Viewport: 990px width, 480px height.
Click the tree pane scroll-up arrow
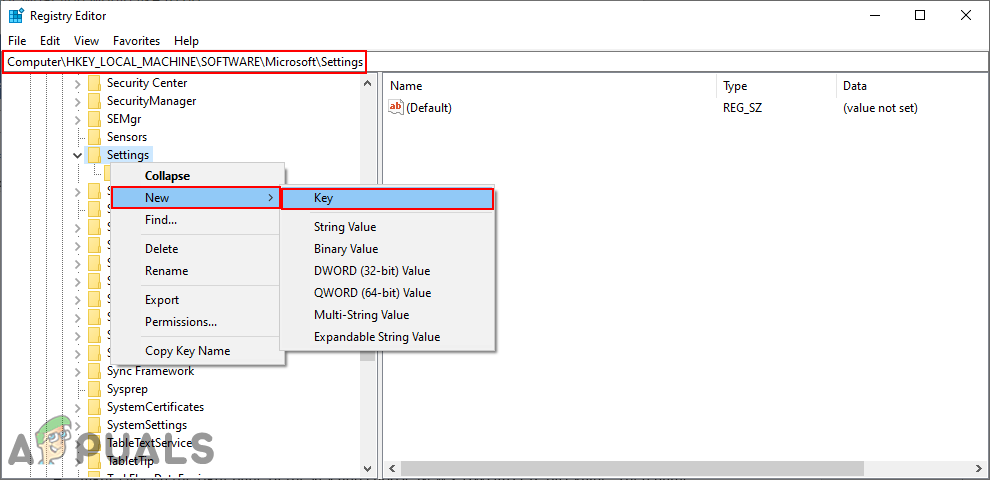[368, 83]
